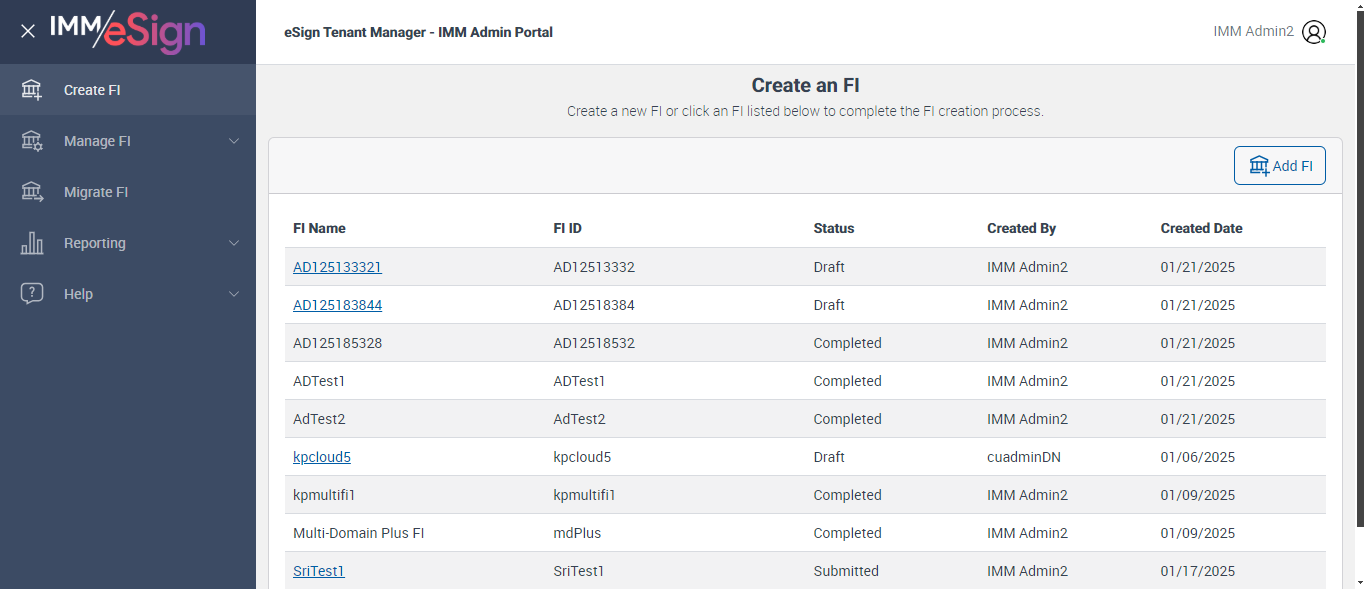Image resolution: width=1366 pixels, height=589 pixels.
Task: Open the AD125133321 draft FI link
Action: click(x=337, y=267)
